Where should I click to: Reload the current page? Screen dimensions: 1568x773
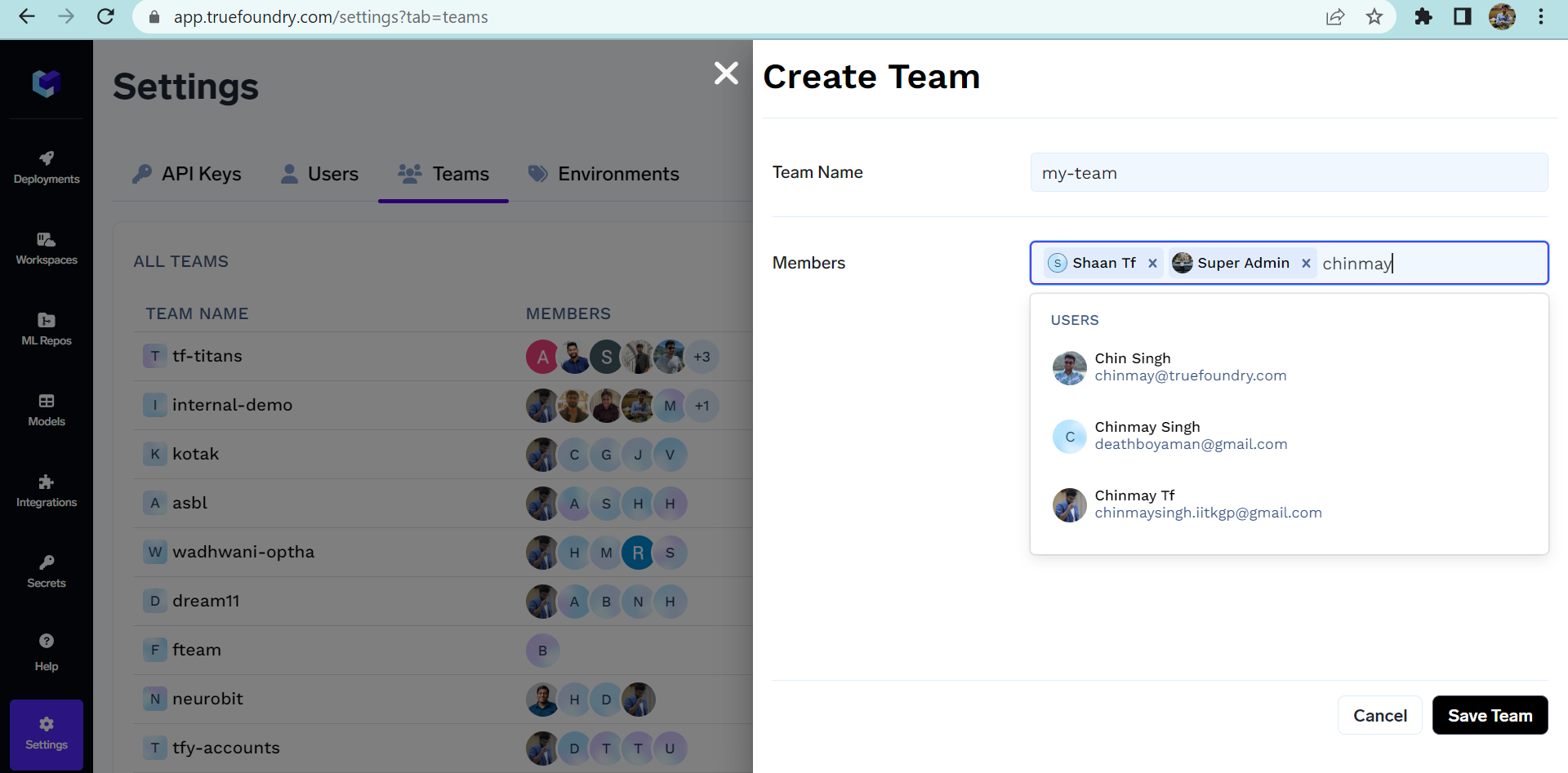pos(105,16)
